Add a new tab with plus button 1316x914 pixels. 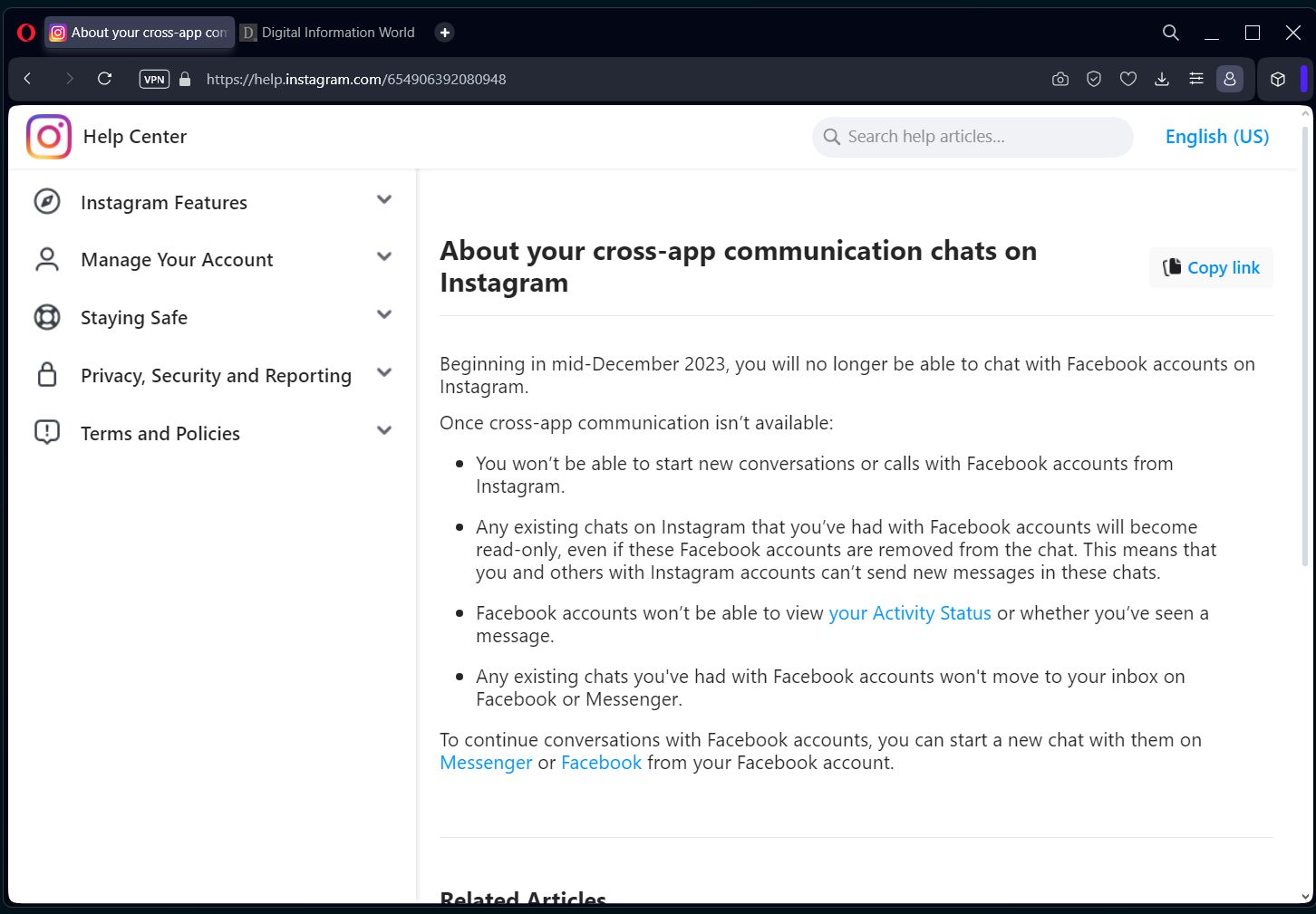pos(445,33)
